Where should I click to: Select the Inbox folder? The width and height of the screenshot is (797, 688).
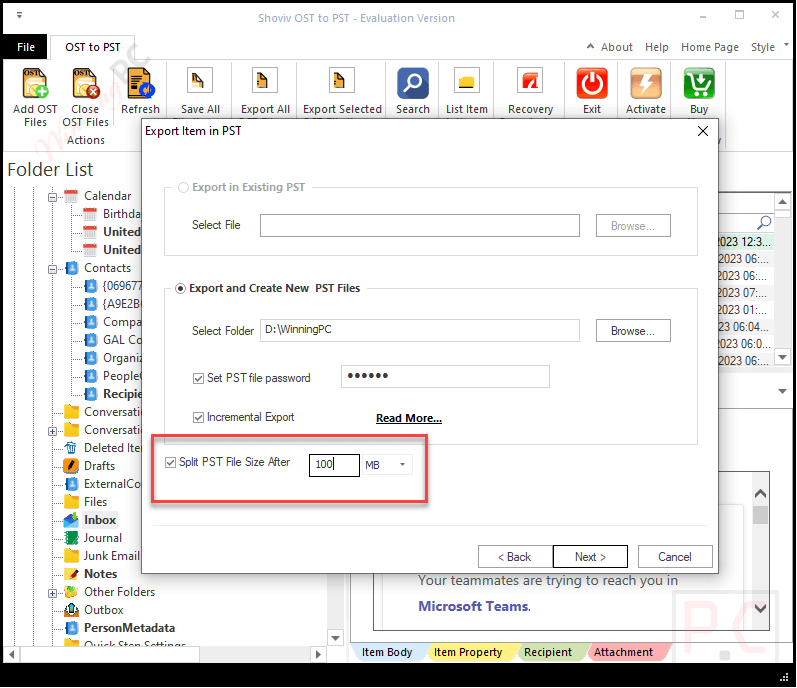coord(100,520)
